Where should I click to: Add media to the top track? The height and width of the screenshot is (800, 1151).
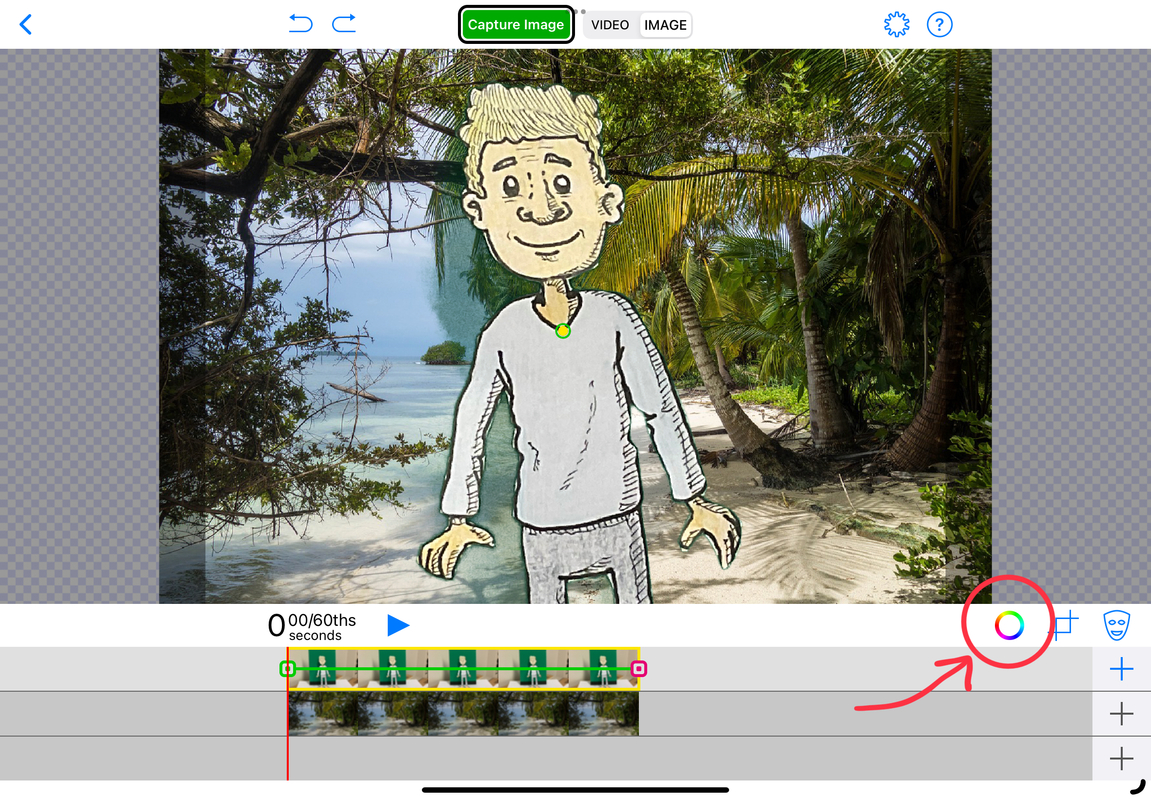(1121, 669)
